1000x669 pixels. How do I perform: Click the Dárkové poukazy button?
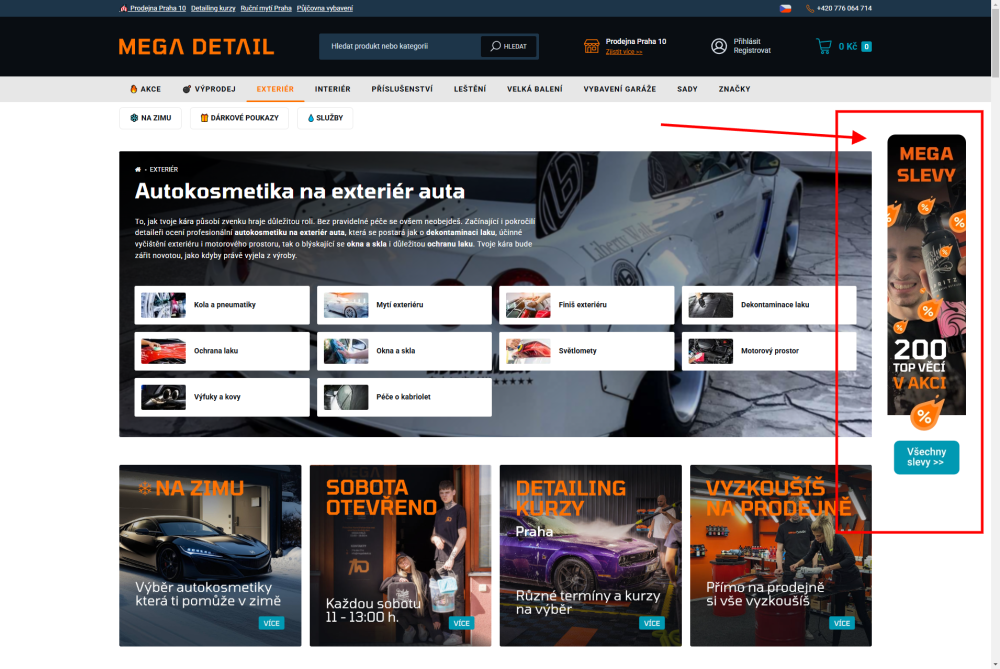point(239,118)
